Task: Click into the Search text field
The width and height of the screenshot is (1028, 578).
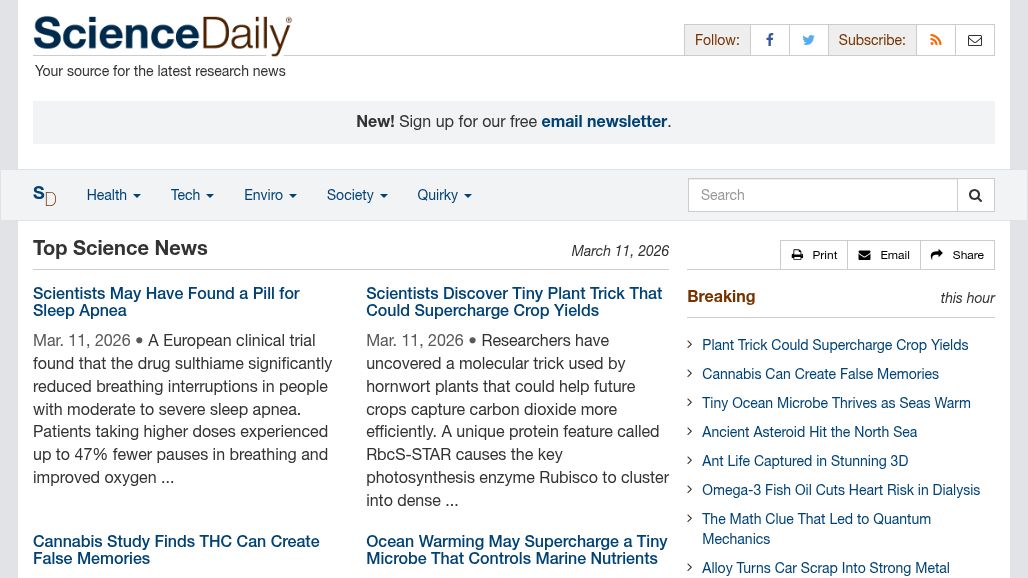Action: point(822,195)
